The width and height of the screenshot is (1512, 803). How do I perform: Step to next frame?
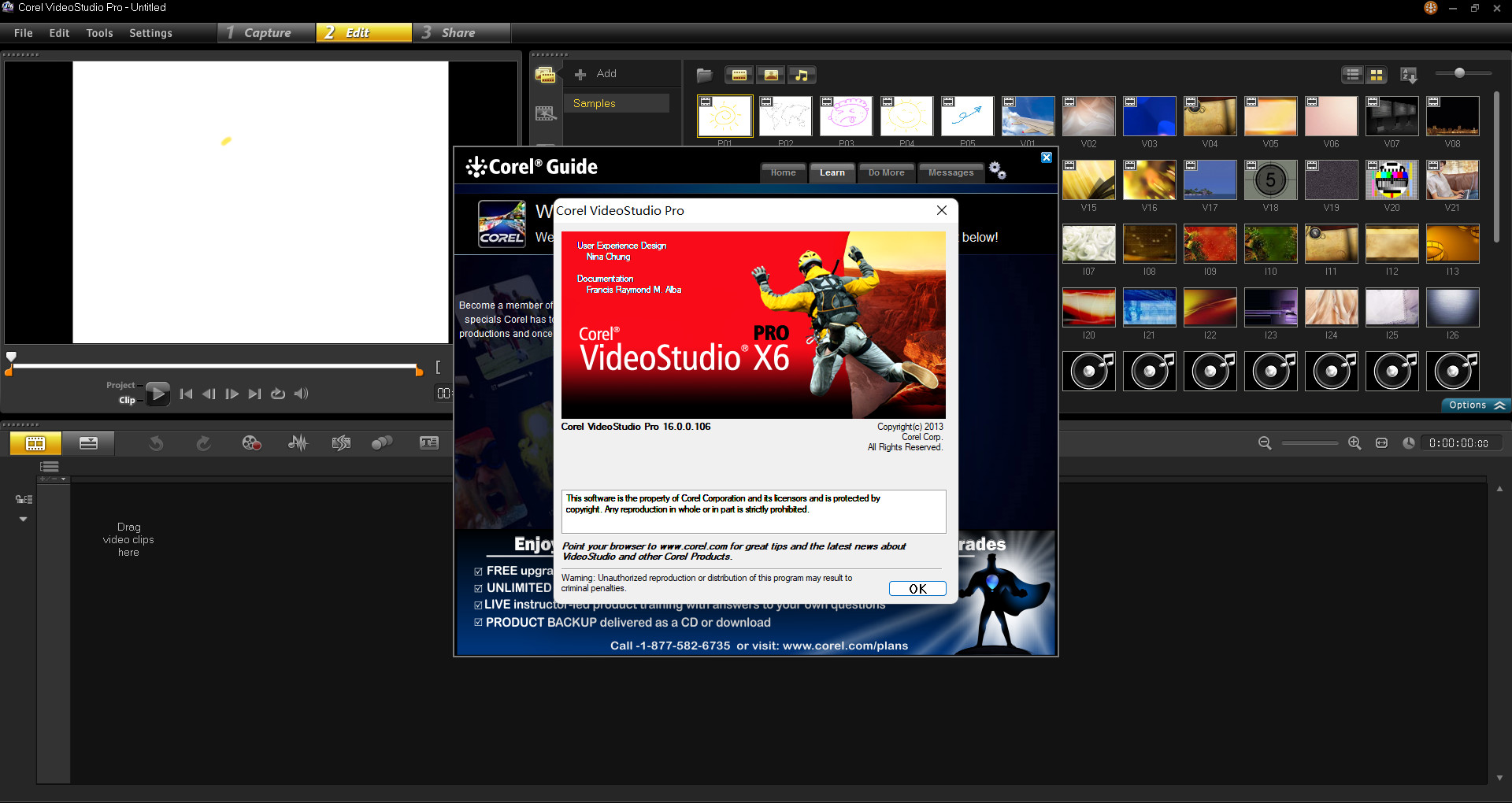point(232,394)
